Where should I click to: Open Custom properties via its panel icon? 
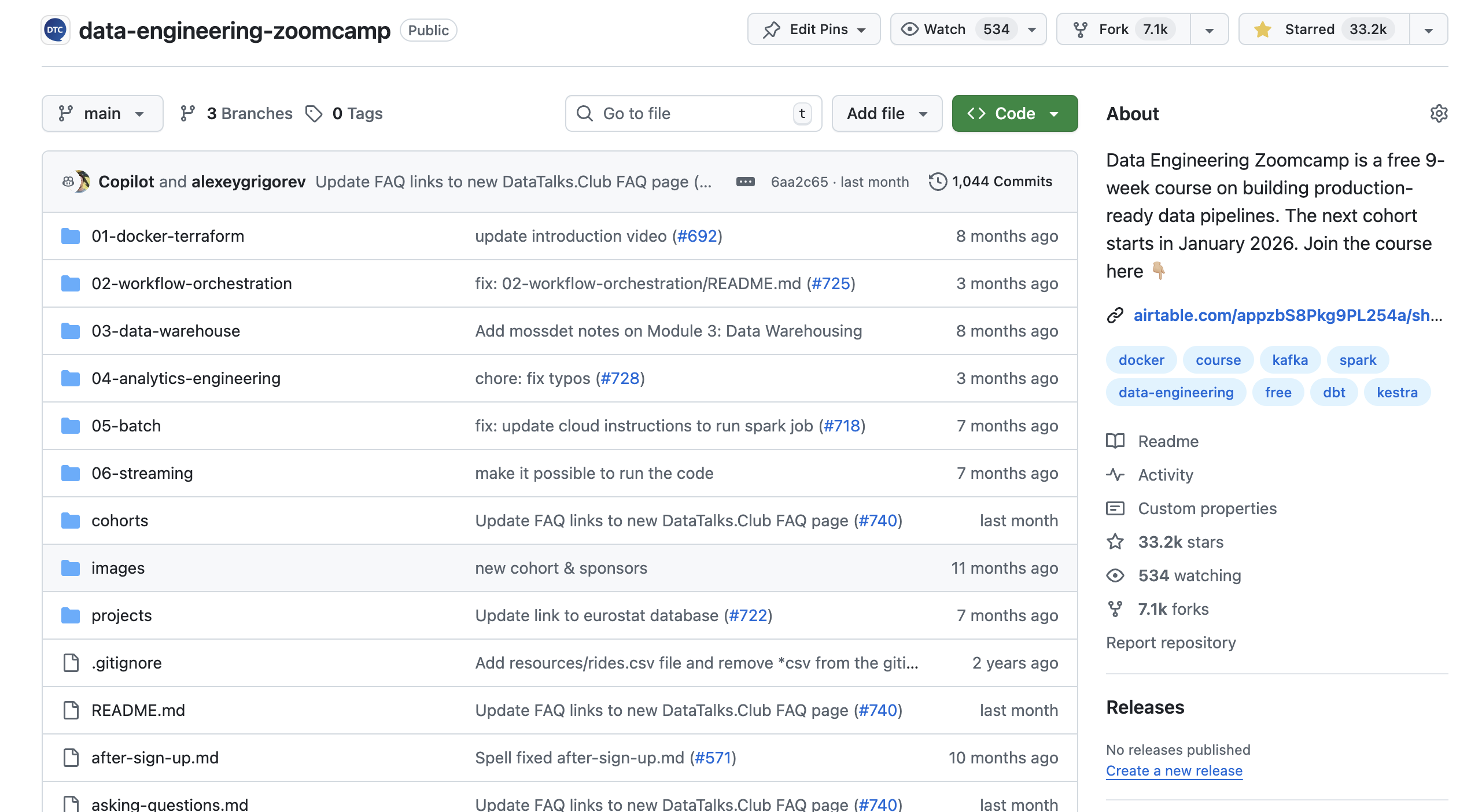[1116, 508]
